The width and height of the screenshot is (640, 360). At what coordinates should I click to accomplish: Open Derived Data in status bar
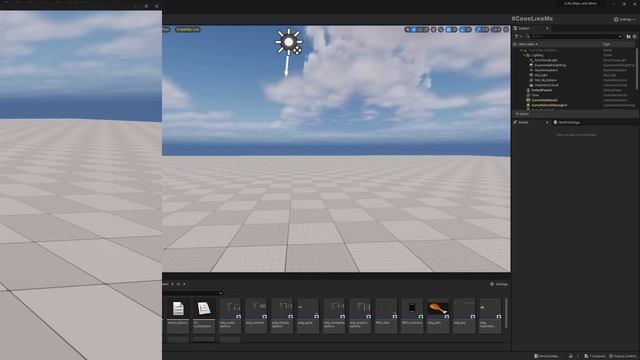coord(546,356)
